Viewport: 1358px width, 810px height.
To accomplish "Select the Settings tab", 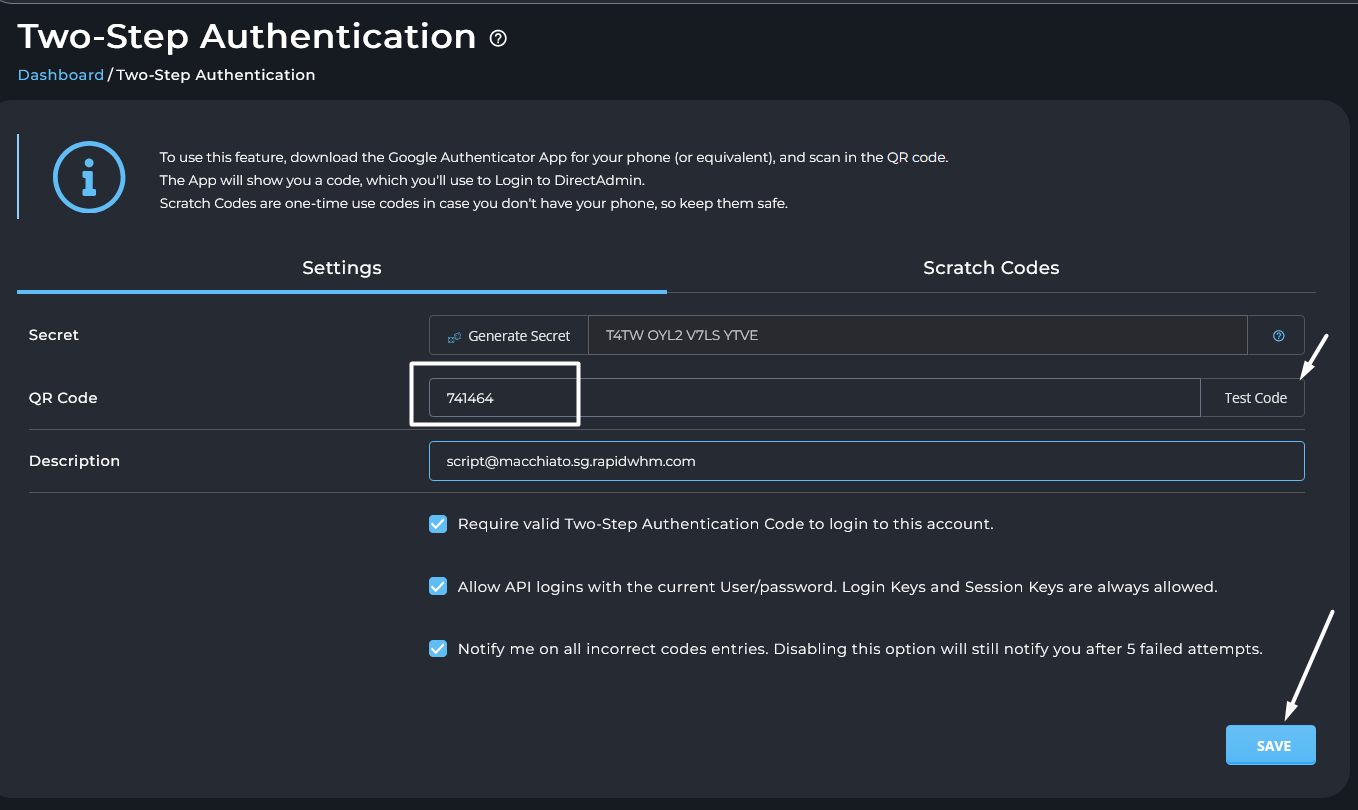I will coord(342,268).
